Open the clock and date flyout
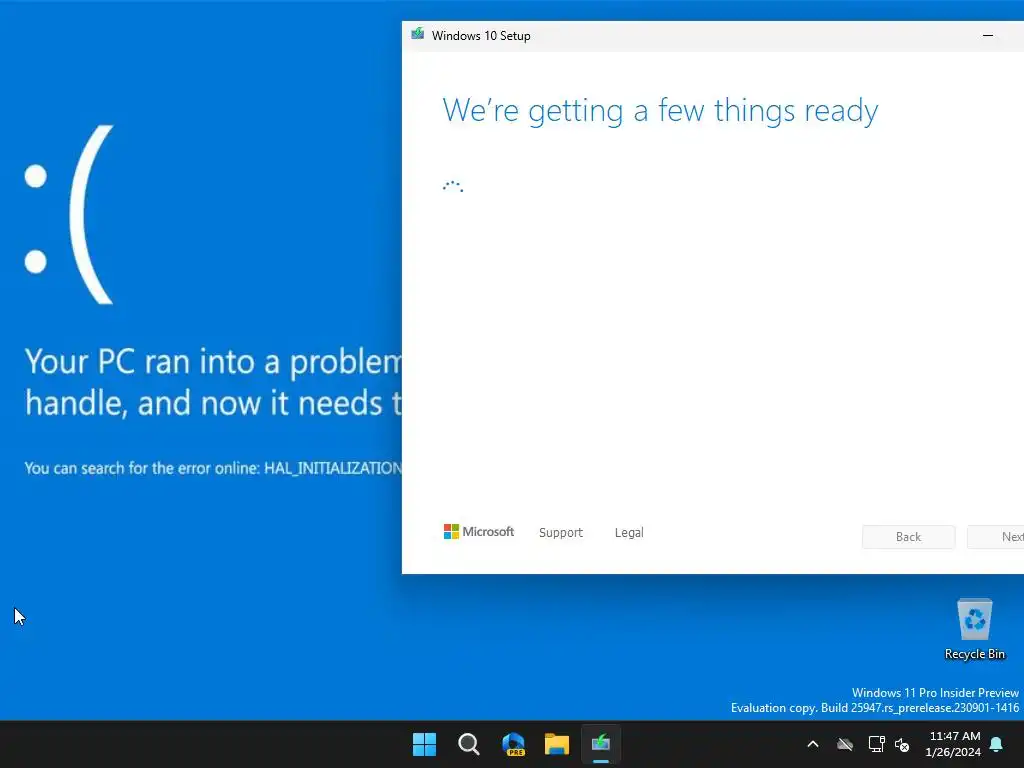 pos(953,744)
